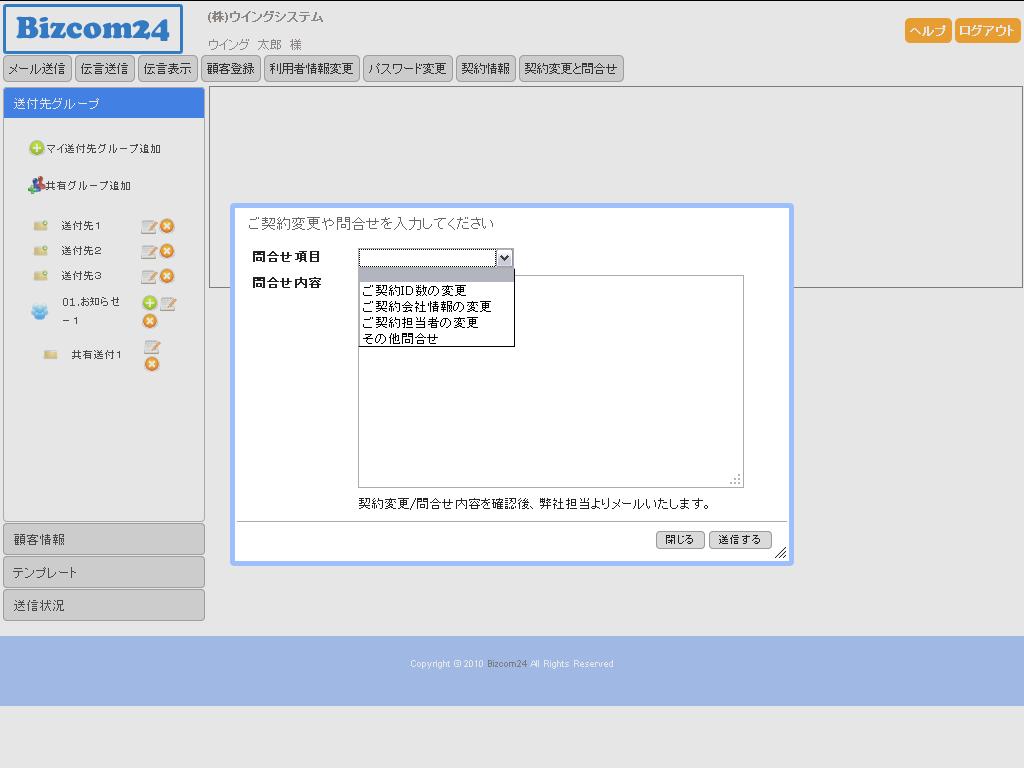Choose その他問合せ in the dropdown list
Viewport: 1024px width, 768px height.
(x=400, y=339)
